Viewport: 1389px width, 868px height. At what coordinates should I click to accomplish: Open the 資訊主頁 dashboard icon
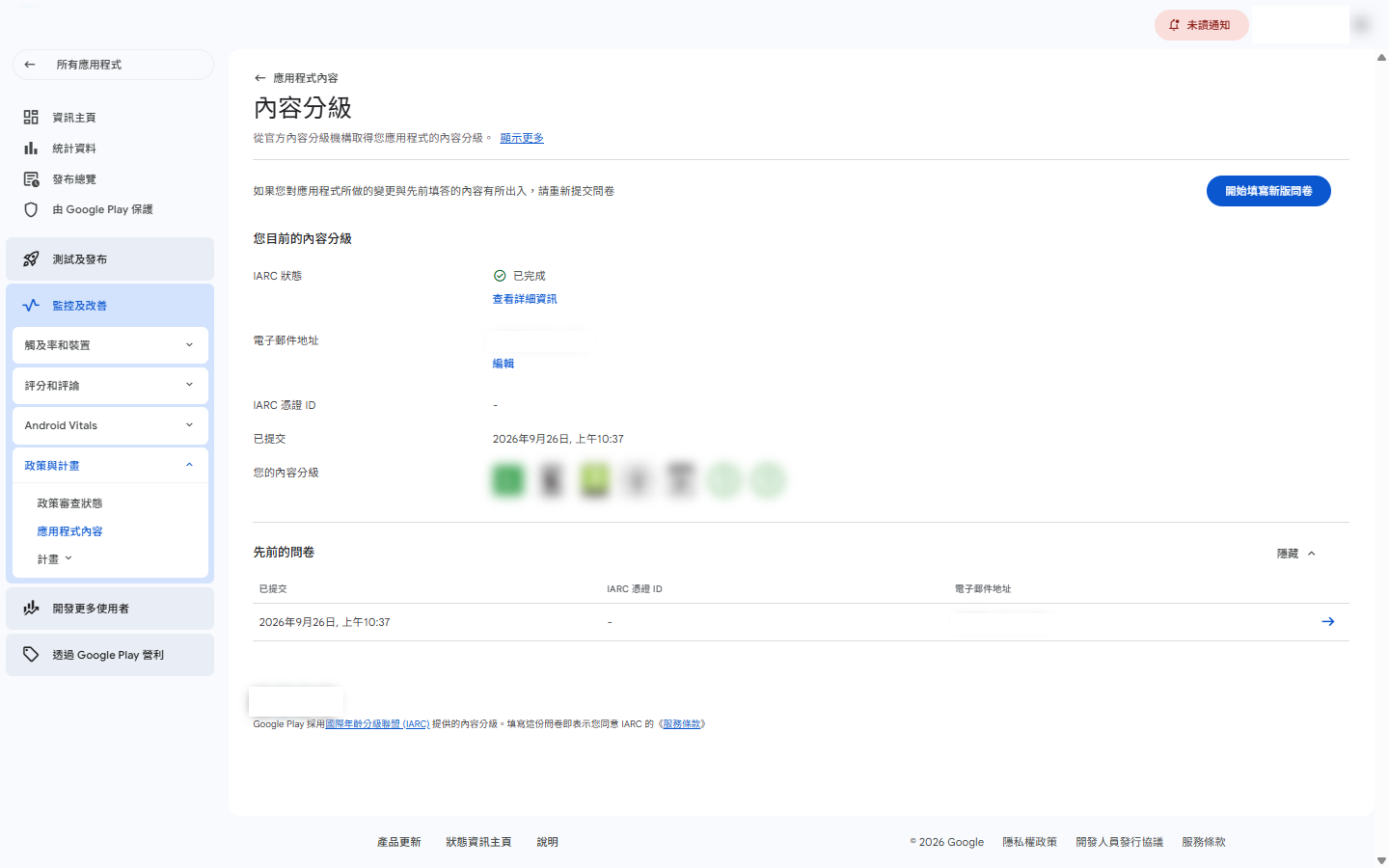coord(31,118)
